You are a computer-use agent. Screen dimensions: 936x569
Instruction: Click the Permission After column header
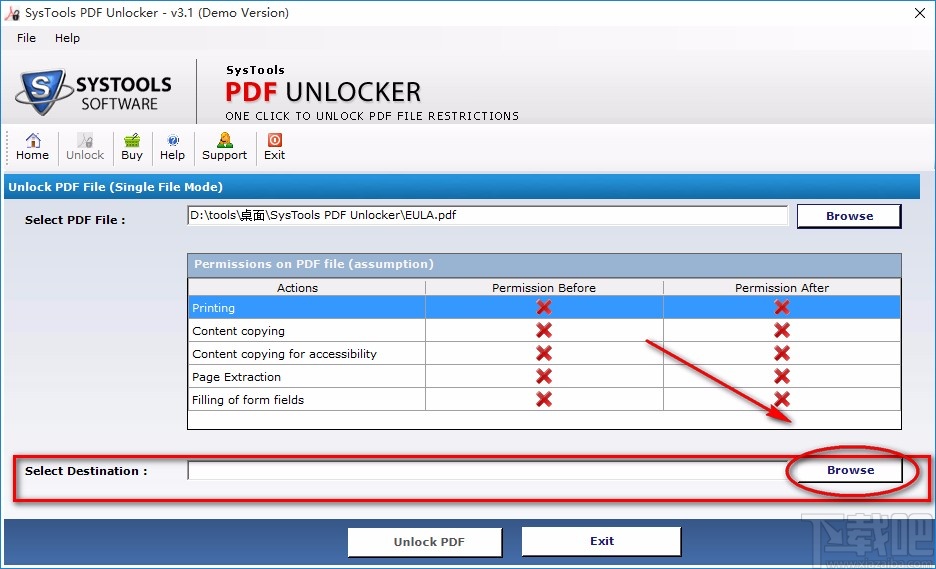click(x=782, y=287)
